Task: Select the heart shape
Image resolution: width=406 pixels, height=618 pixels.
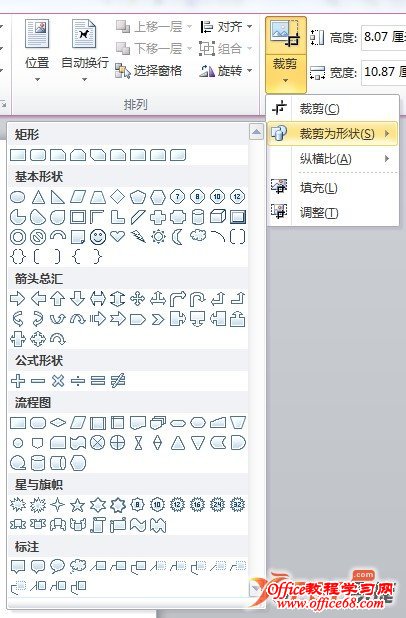Action: point(118,236)
